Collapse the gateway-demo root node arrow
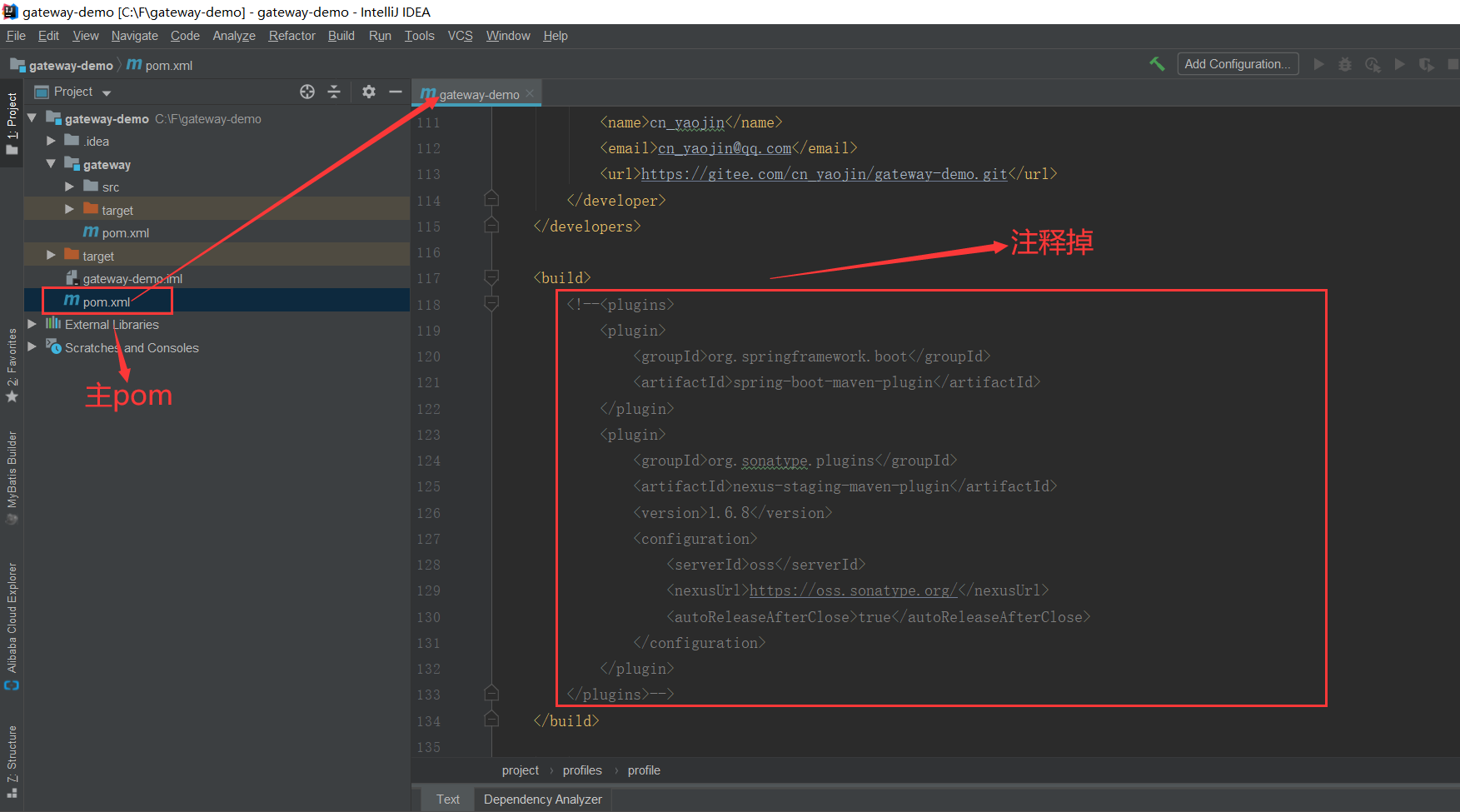This screenshot has width=1460, height=812. pyautogui.click(x=32, y=118)
